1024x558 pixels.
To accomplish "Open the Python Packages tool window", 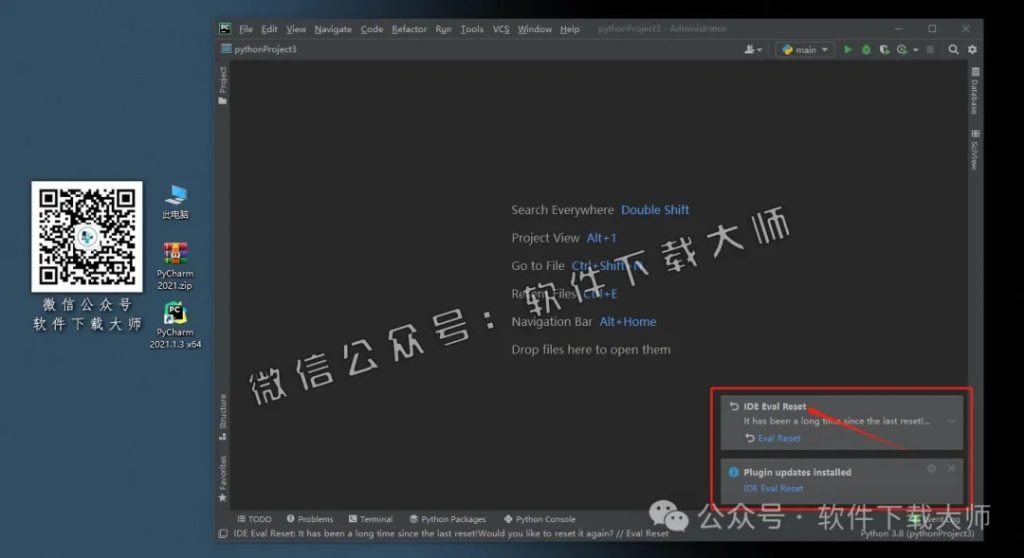I will (447, 519).
